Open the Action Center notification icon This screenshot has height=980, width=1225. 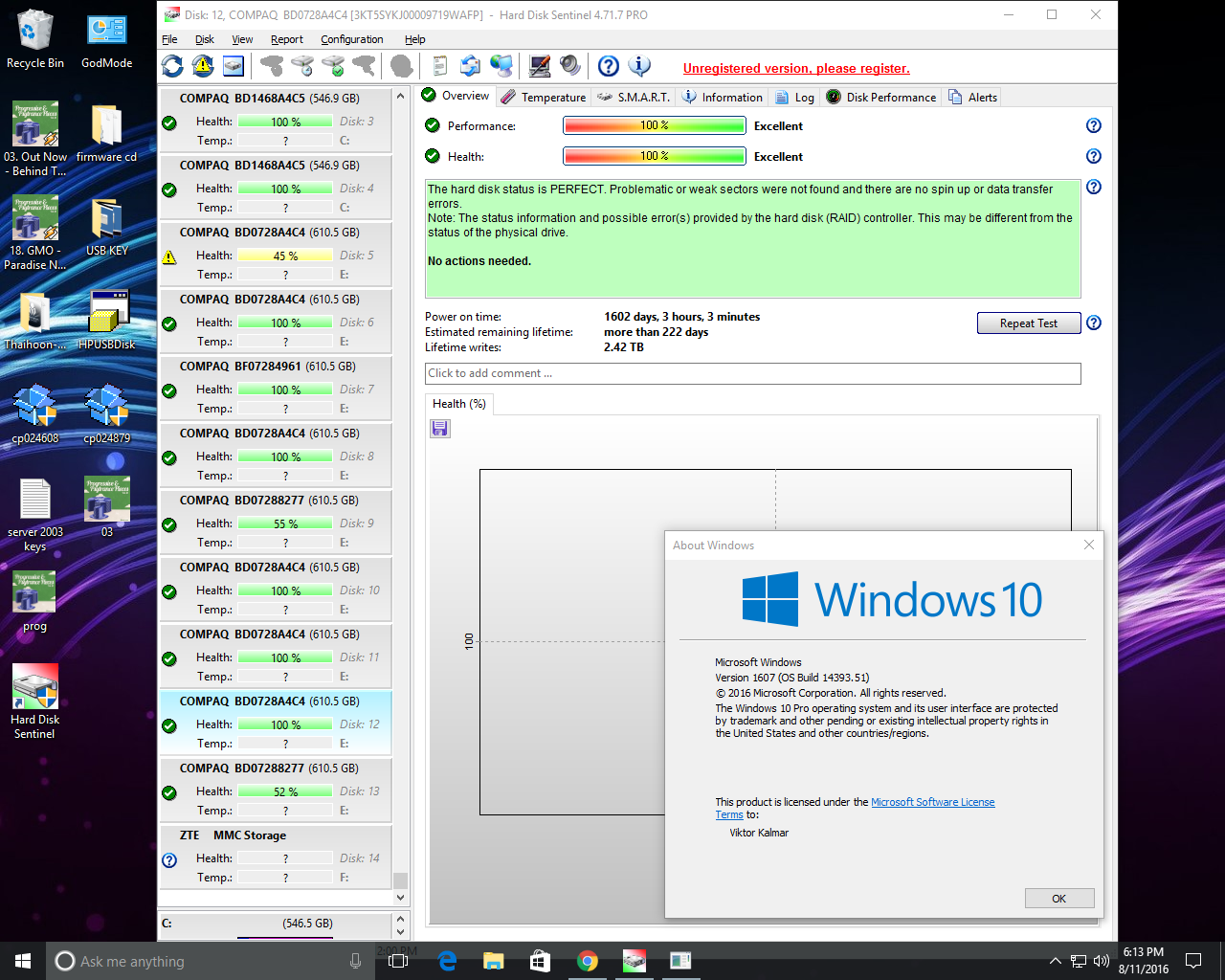(x=1193, y=961)
